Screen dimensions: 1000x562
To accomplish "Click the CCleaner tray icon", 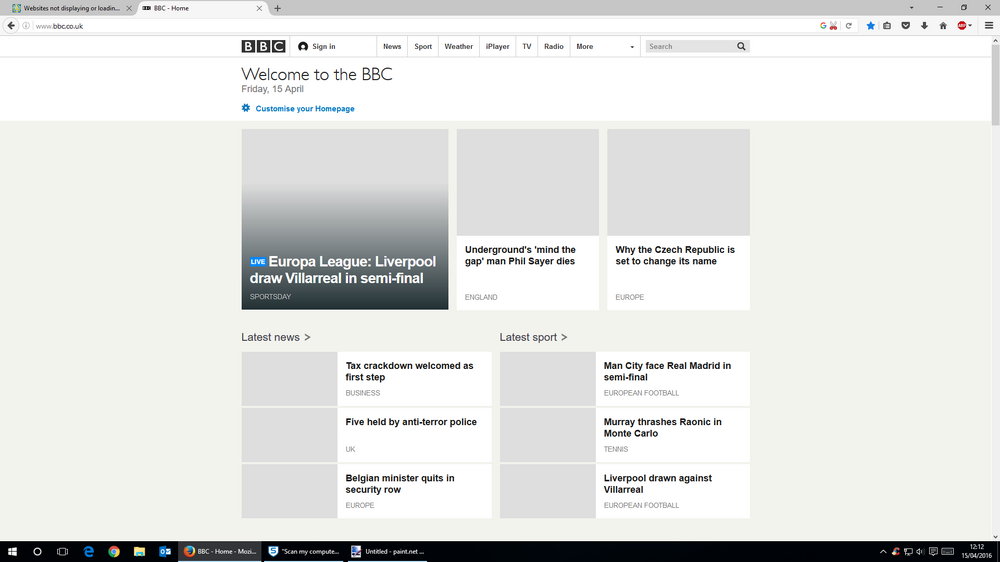I will tap(895, 552).
